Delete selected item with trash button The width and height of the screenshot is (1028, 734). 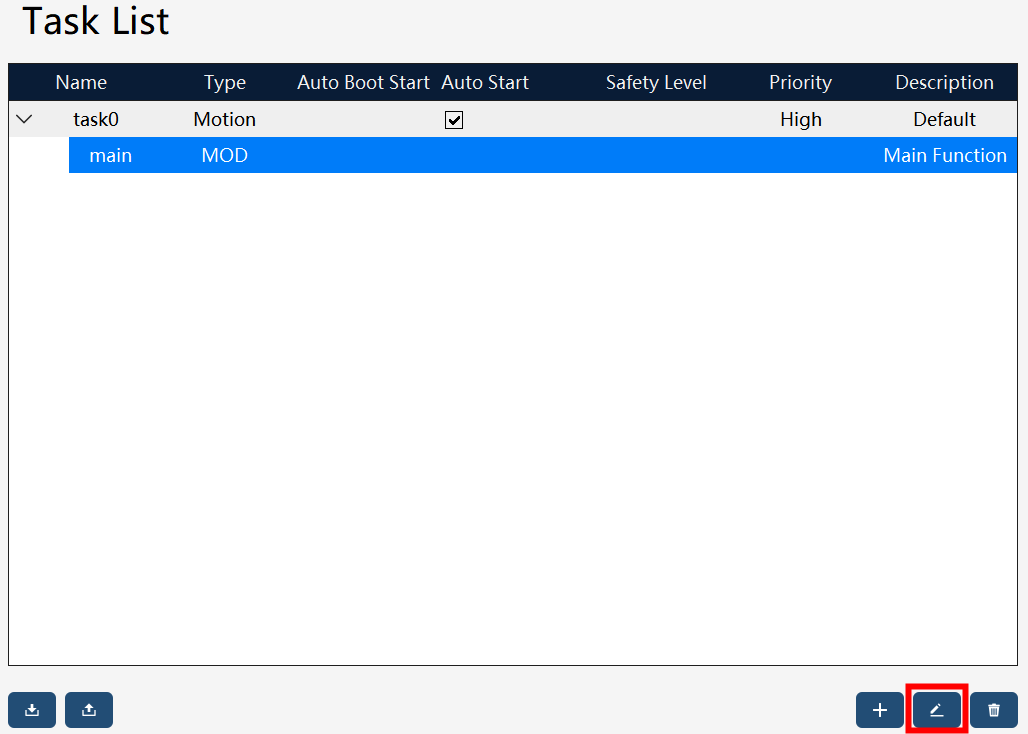(994, 710)
